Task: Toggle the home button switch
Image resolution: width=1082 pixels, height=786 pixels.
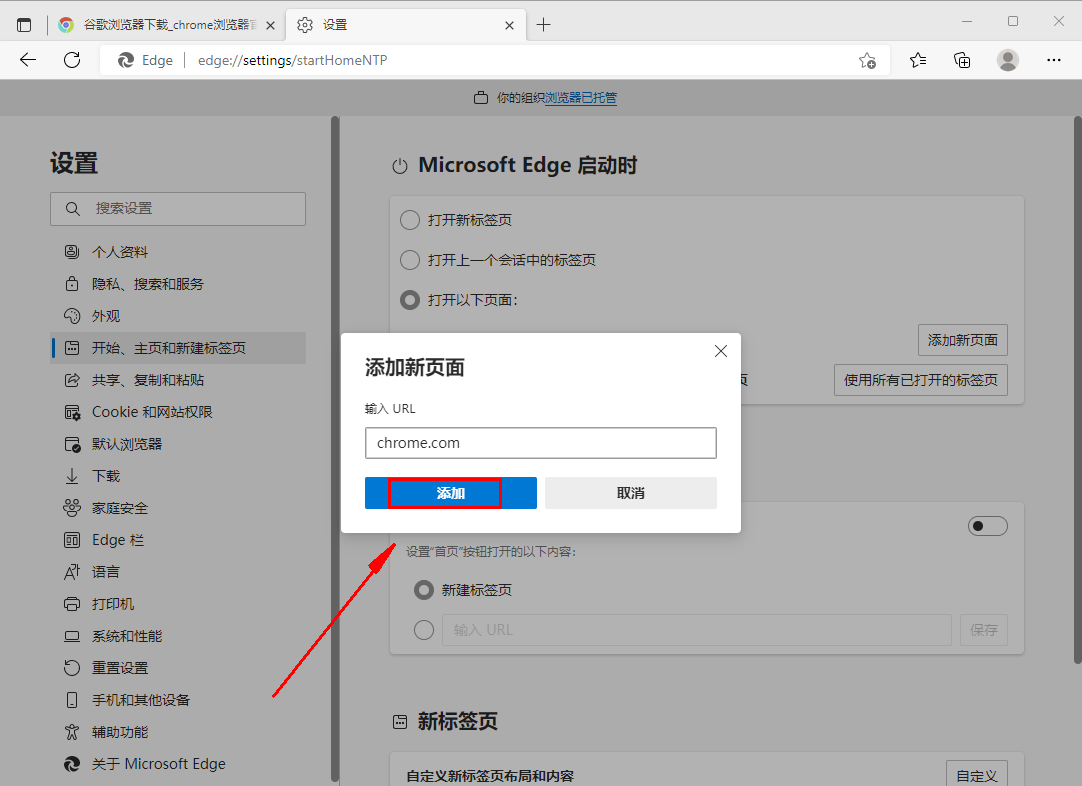Action: [987, 526]
